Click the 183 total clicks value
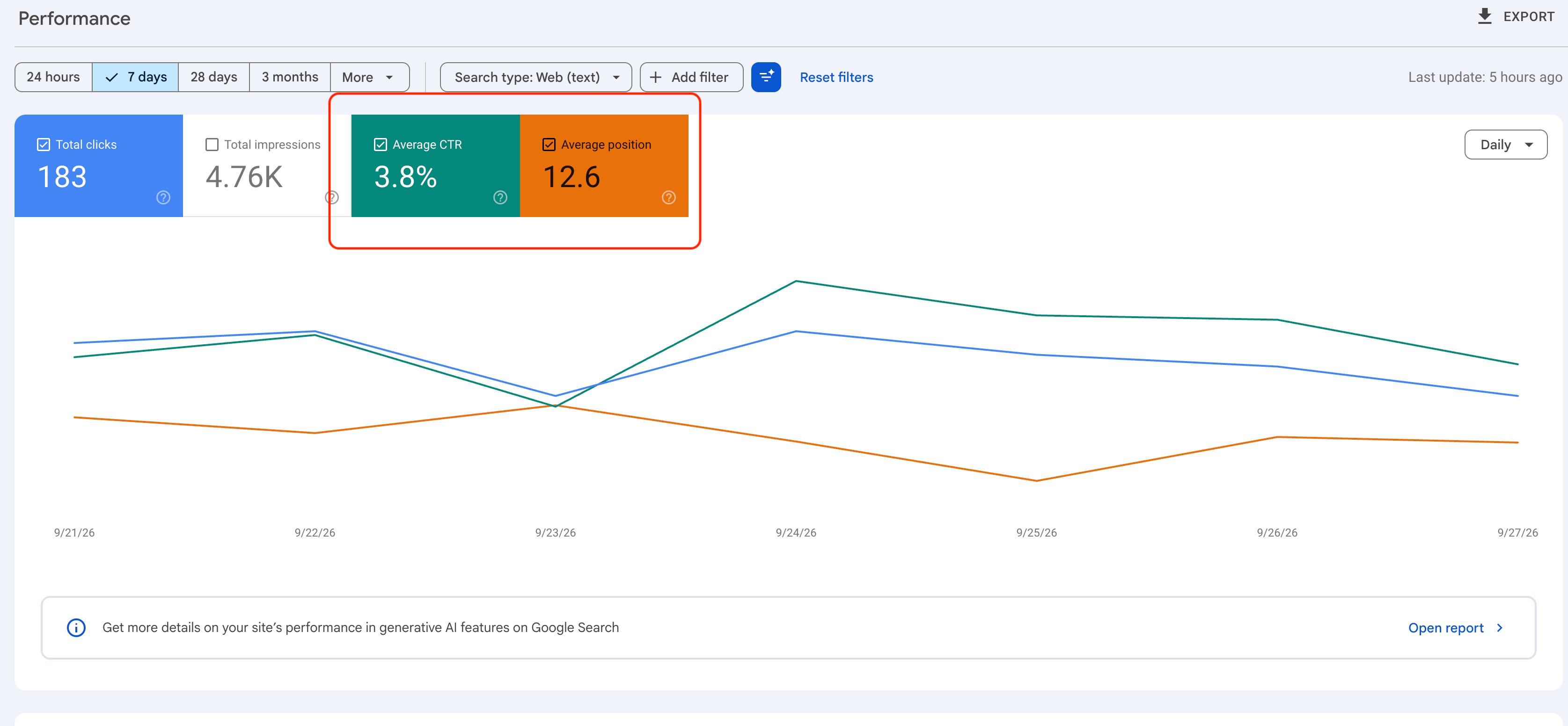This screenshot has height=726, width=1568. tap(62, 177)
